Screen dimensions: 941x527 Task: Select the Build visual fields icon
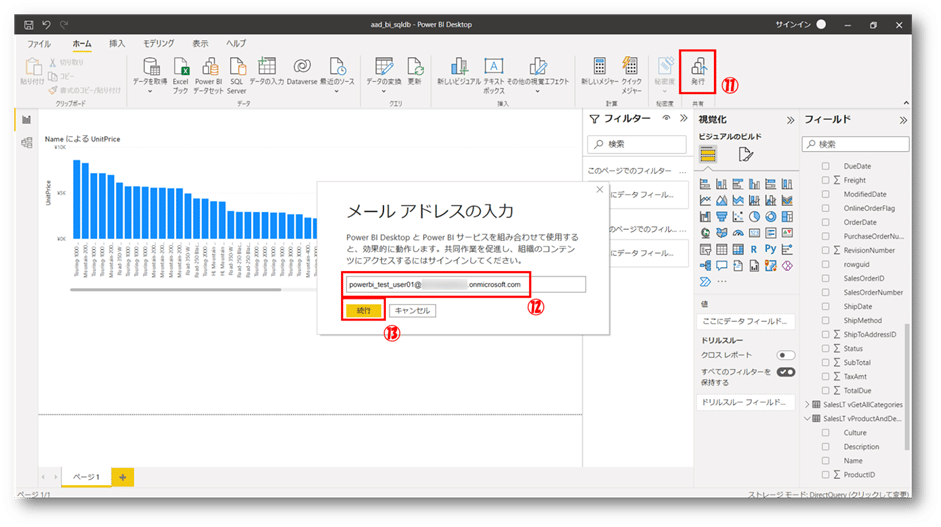pyautogui.click(x=708, y=155)
